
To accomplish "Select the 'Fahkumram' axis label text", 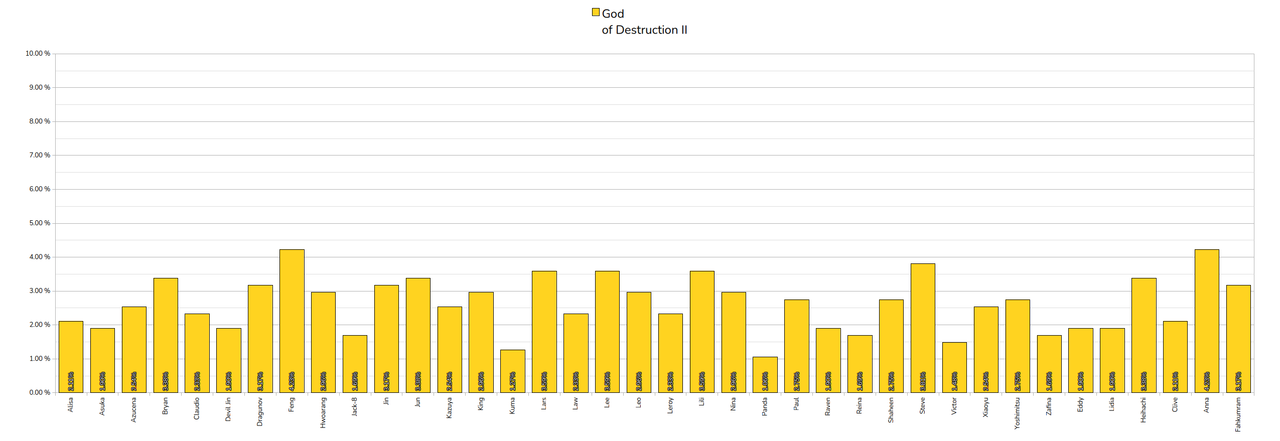I will tap(1239, 414).
